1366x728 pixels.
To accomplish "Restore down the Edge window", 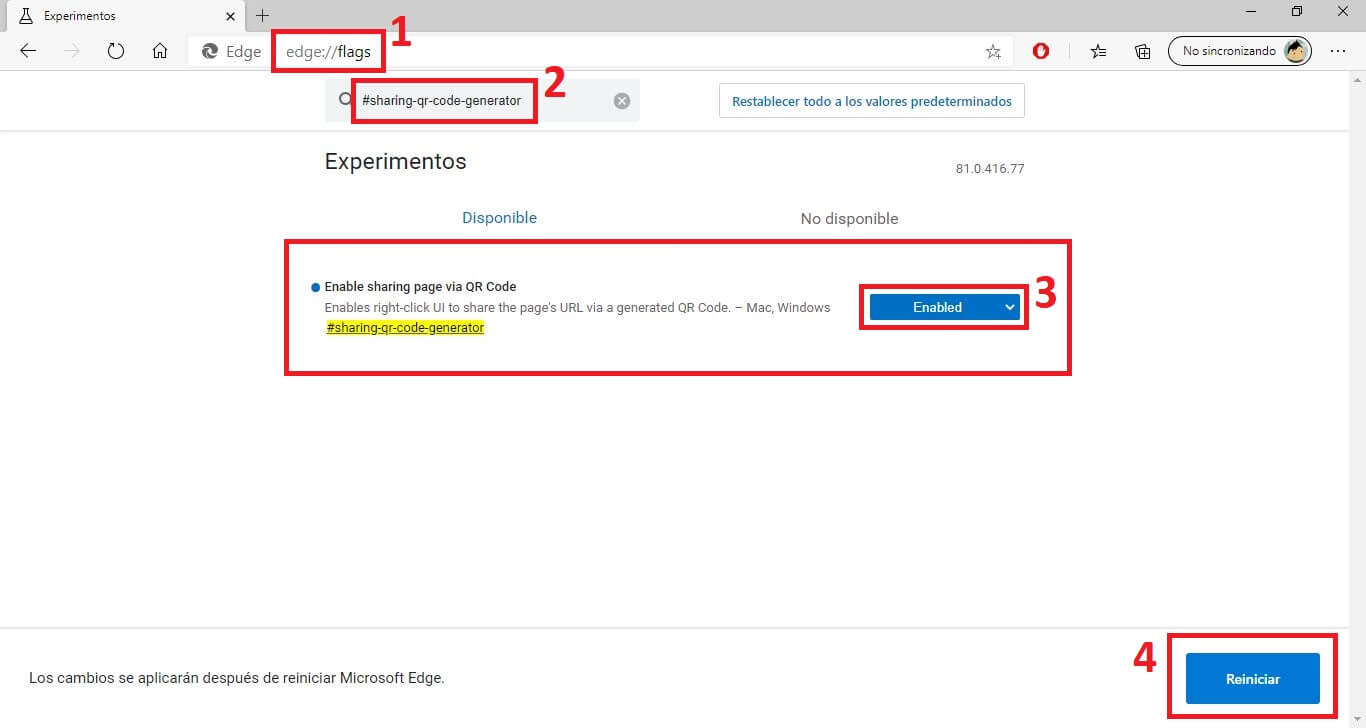I will point(1297,11).
